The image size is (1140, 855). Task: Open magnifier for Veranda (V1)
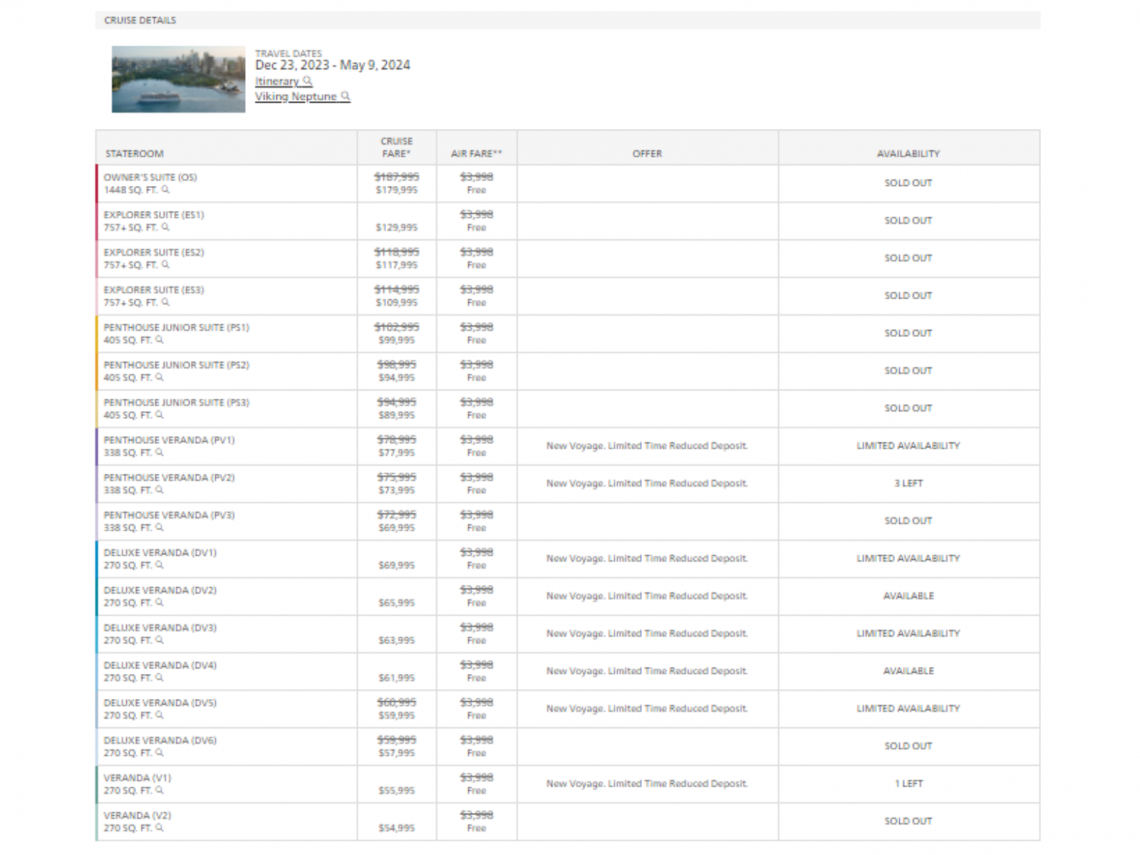[159, 790]
